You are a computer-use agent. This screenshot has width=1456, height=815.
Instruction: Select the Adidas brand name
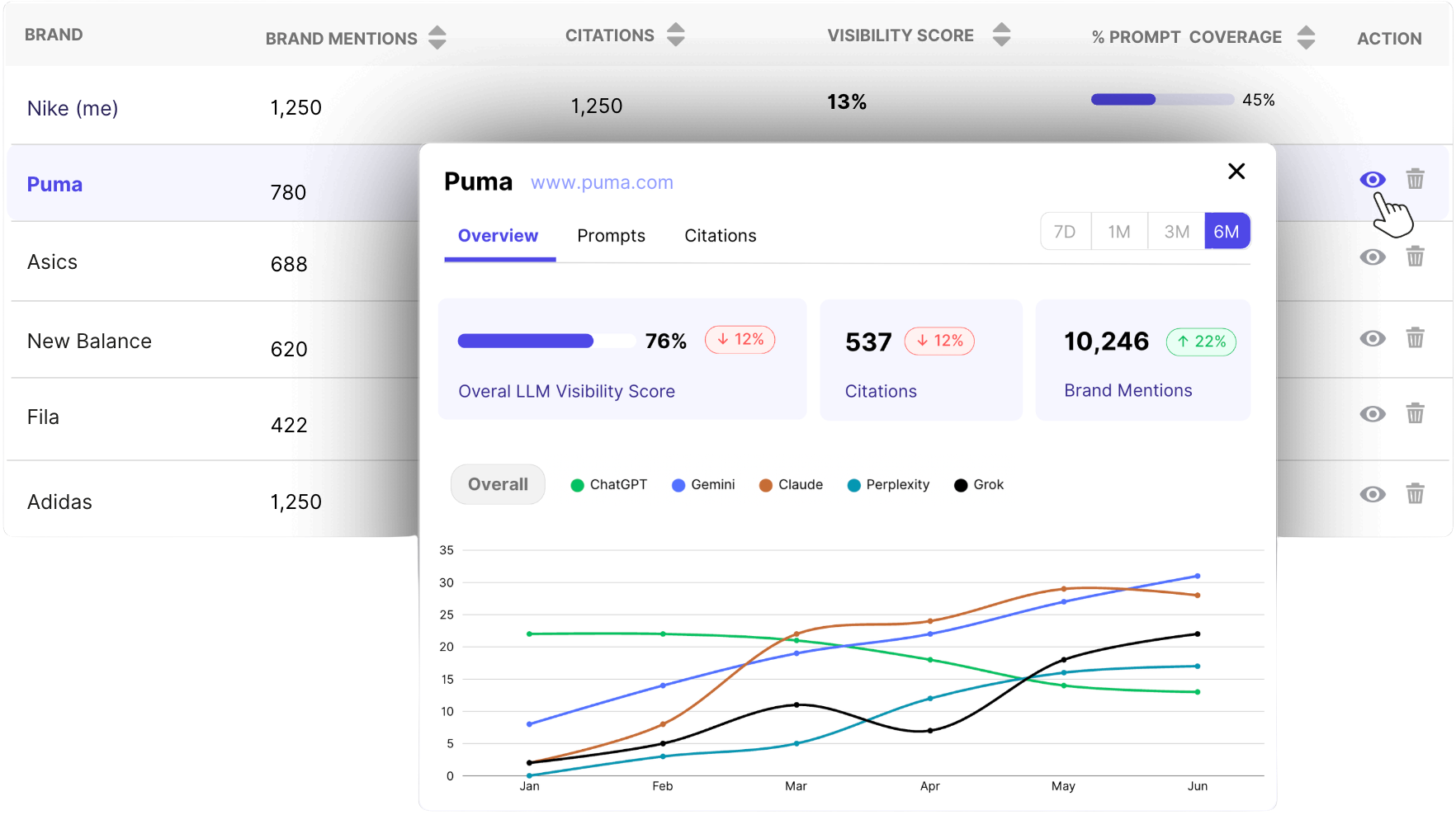click(x=59, y=502)
